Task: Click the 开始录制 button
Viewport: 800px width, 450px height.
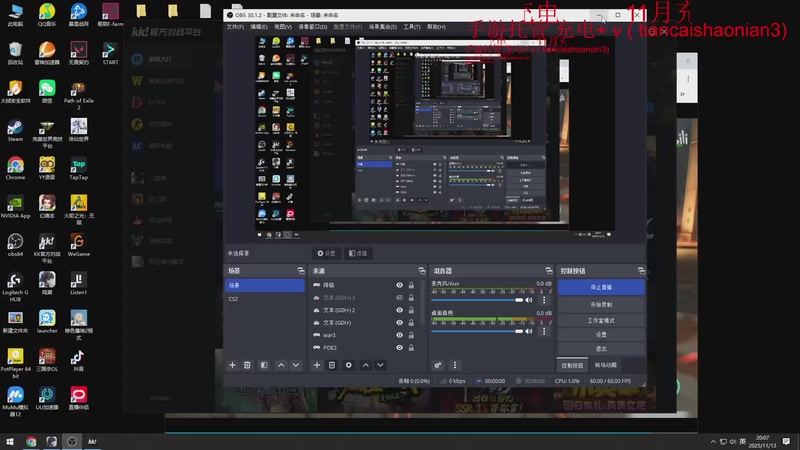Action: (600, 303)
